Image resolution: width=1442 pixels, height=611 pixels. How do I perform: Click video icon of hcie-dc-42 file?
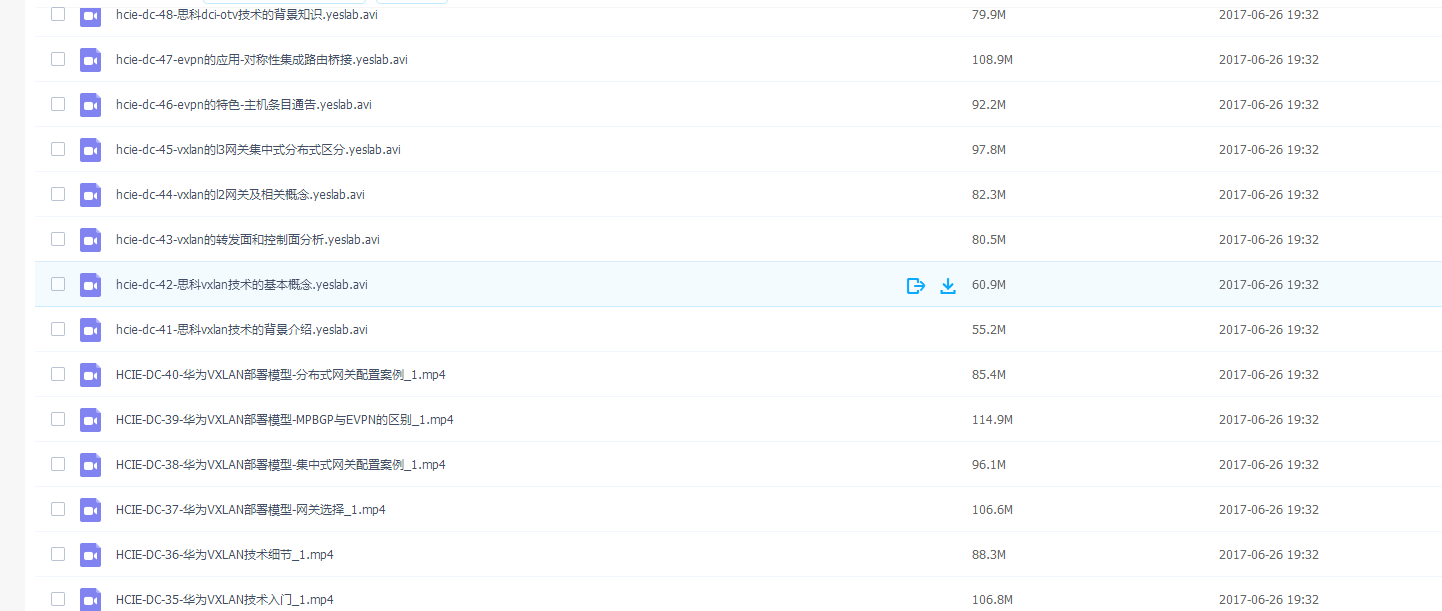[x=91, y=285]
